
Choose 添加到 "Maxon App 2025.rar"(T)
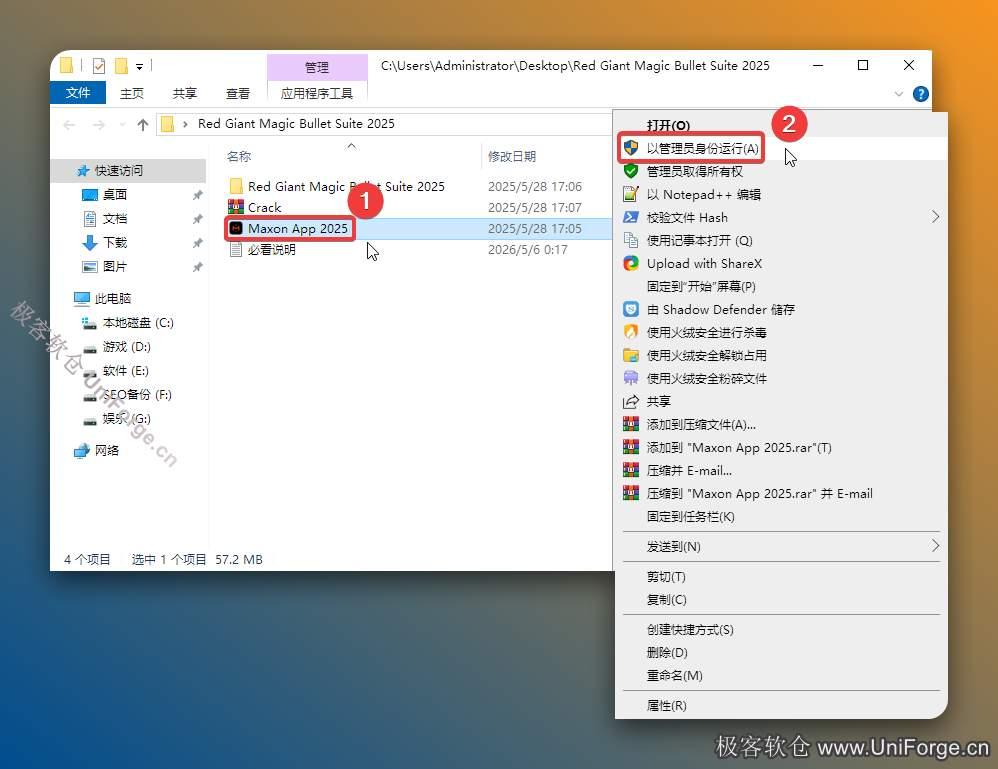click(739, 448)
